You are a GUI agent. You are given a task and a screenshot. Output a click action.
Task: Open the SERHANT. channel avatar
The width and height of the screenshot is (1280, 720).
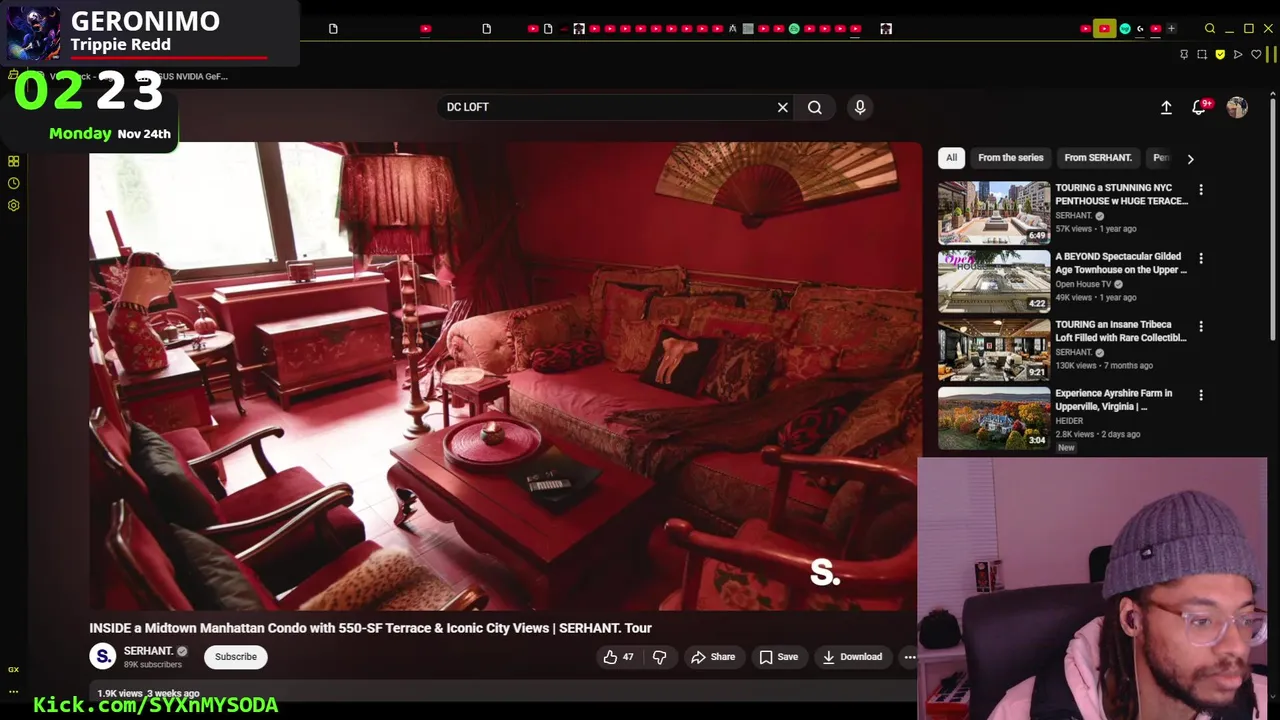pyautogui.click(x=102, y=656)
